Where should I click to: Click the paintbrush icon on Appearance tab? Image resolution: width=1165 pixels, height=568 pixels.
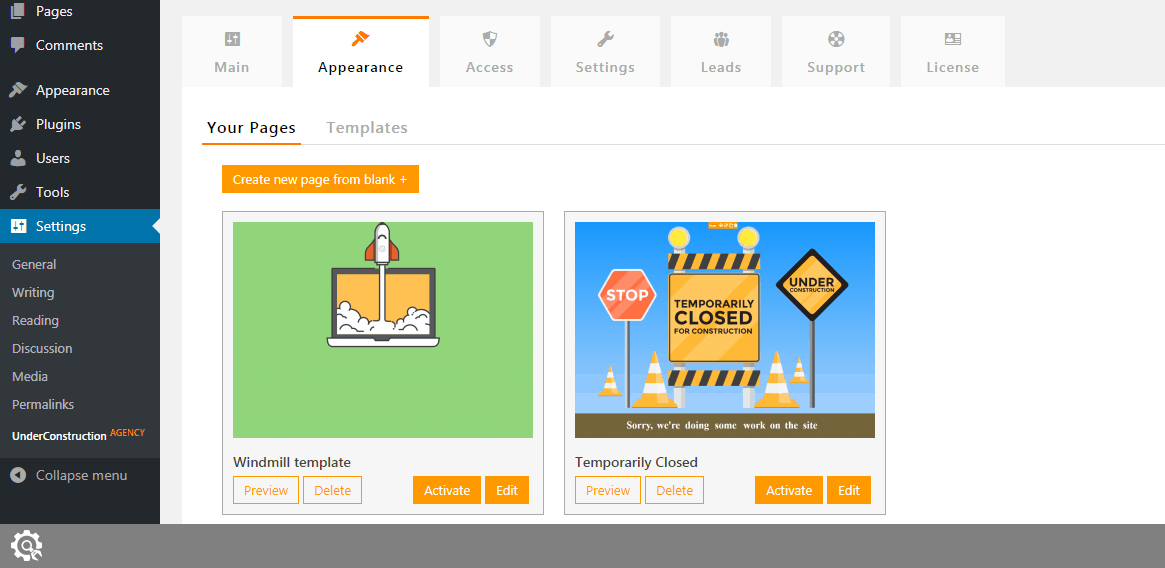coord(360,40)
